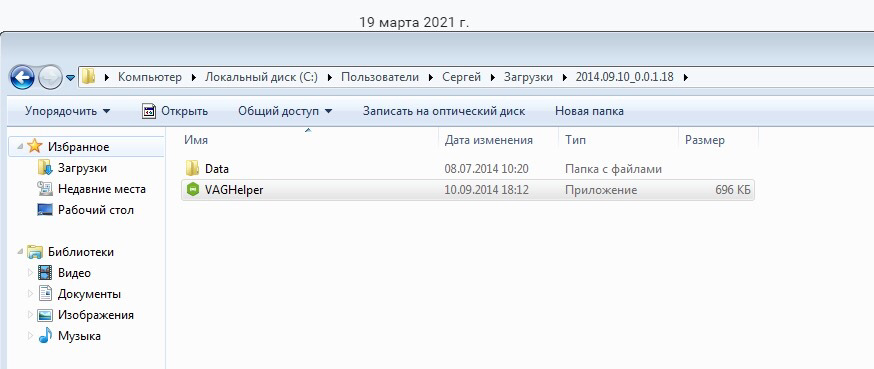Open the Документы library
This screenshot has width=874, height=369.
pos(89,294)
